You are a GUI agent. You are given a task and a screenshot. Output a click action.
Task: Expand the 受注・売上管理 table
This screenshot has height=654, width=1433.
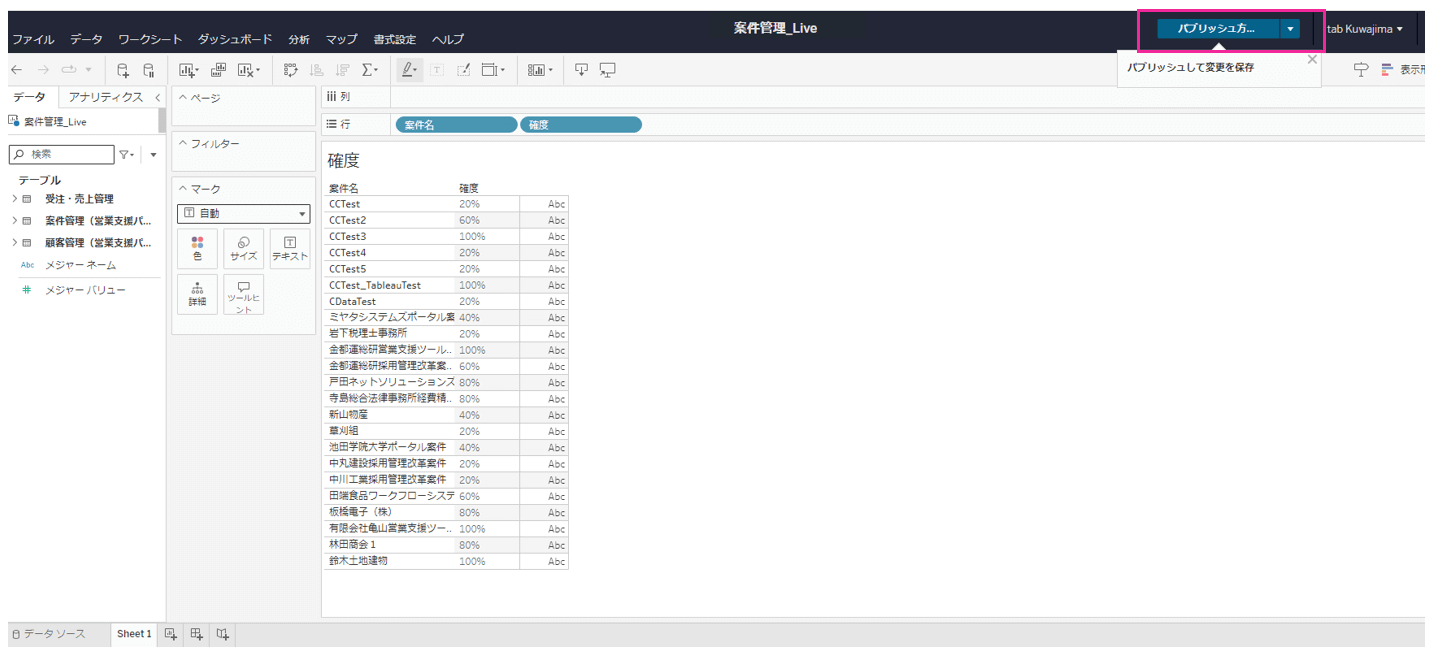(x=14, y=199)
